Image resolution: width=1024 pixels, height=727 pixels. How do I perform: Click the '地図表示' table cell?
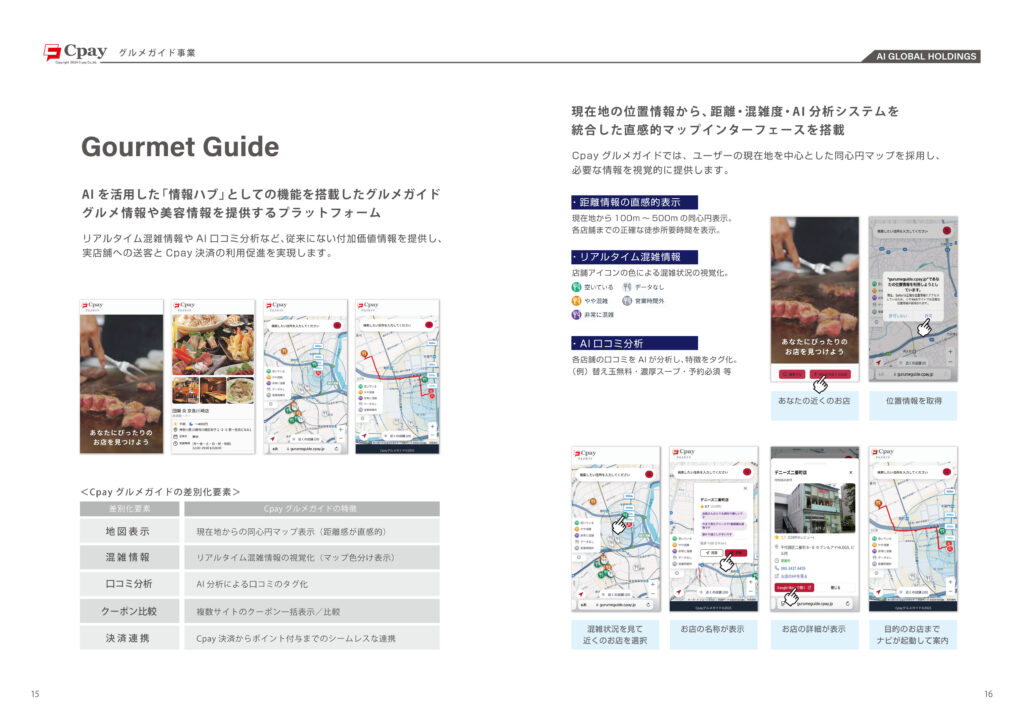tap(129, 531)
